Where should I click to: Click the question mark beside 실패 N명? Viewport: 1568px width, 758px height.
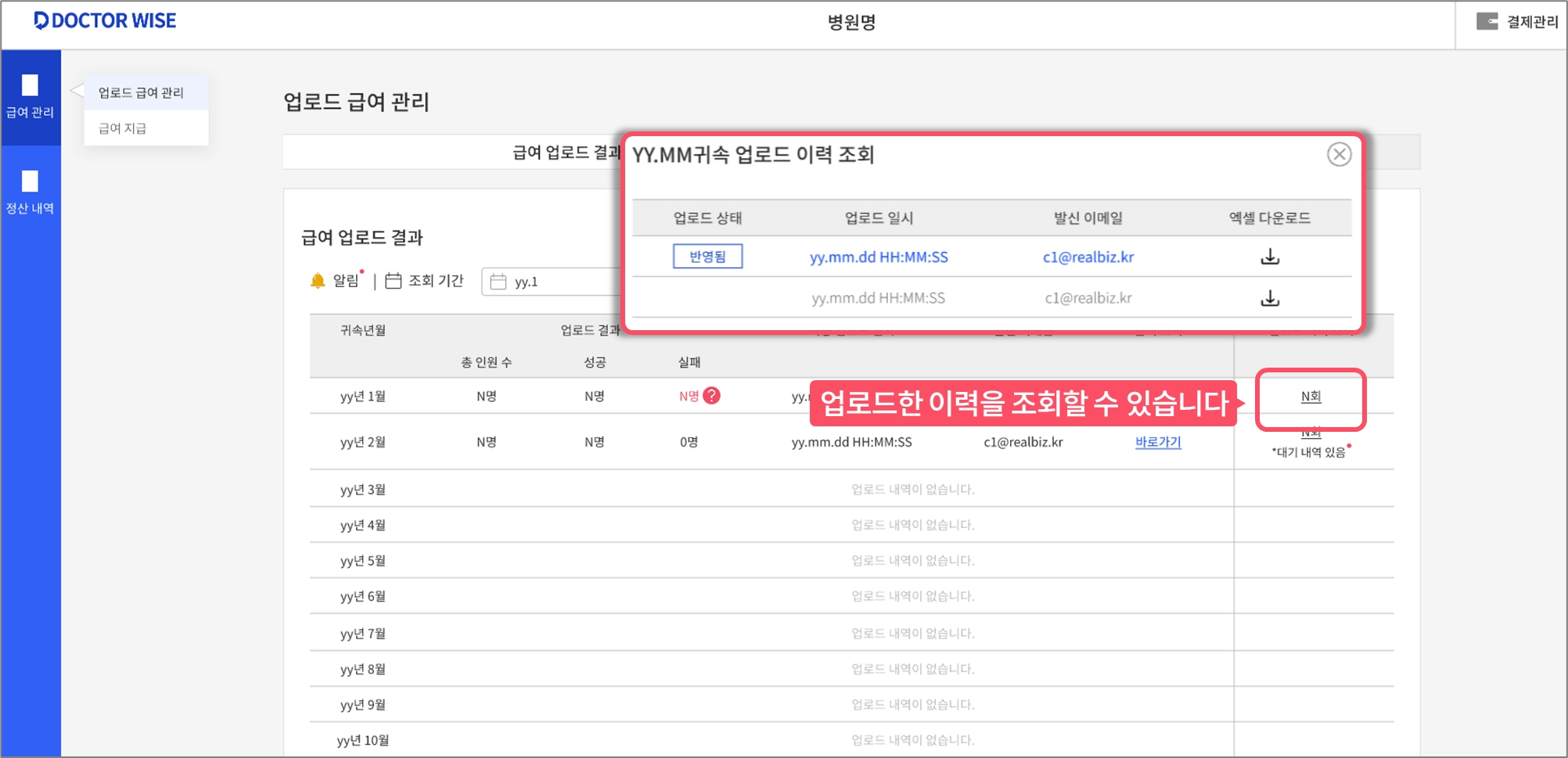tap(711, 396)
